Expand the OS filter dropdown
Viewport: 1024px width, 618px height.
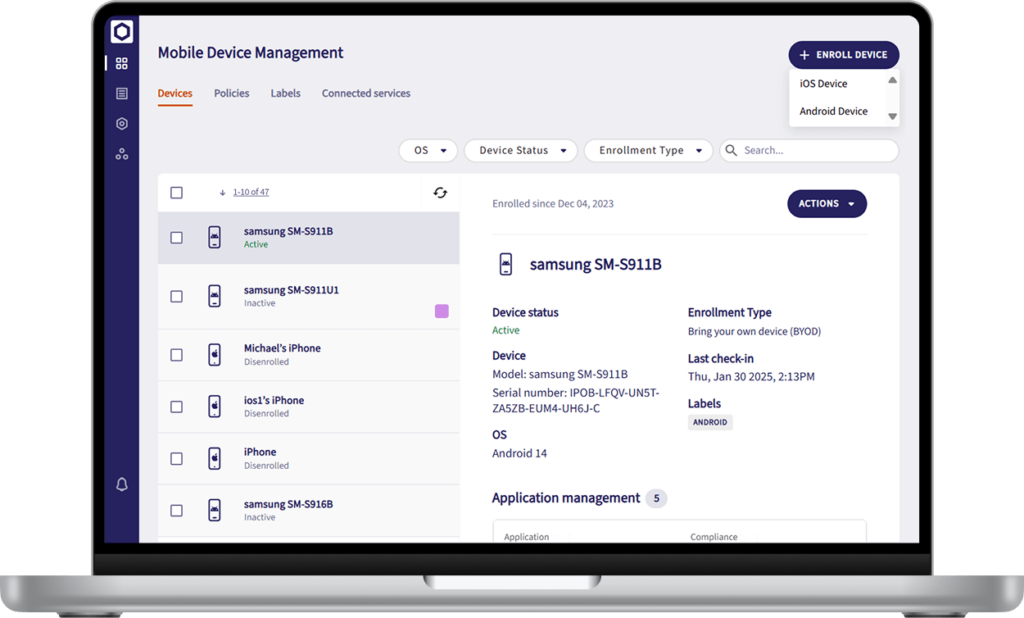click(429, 150)
